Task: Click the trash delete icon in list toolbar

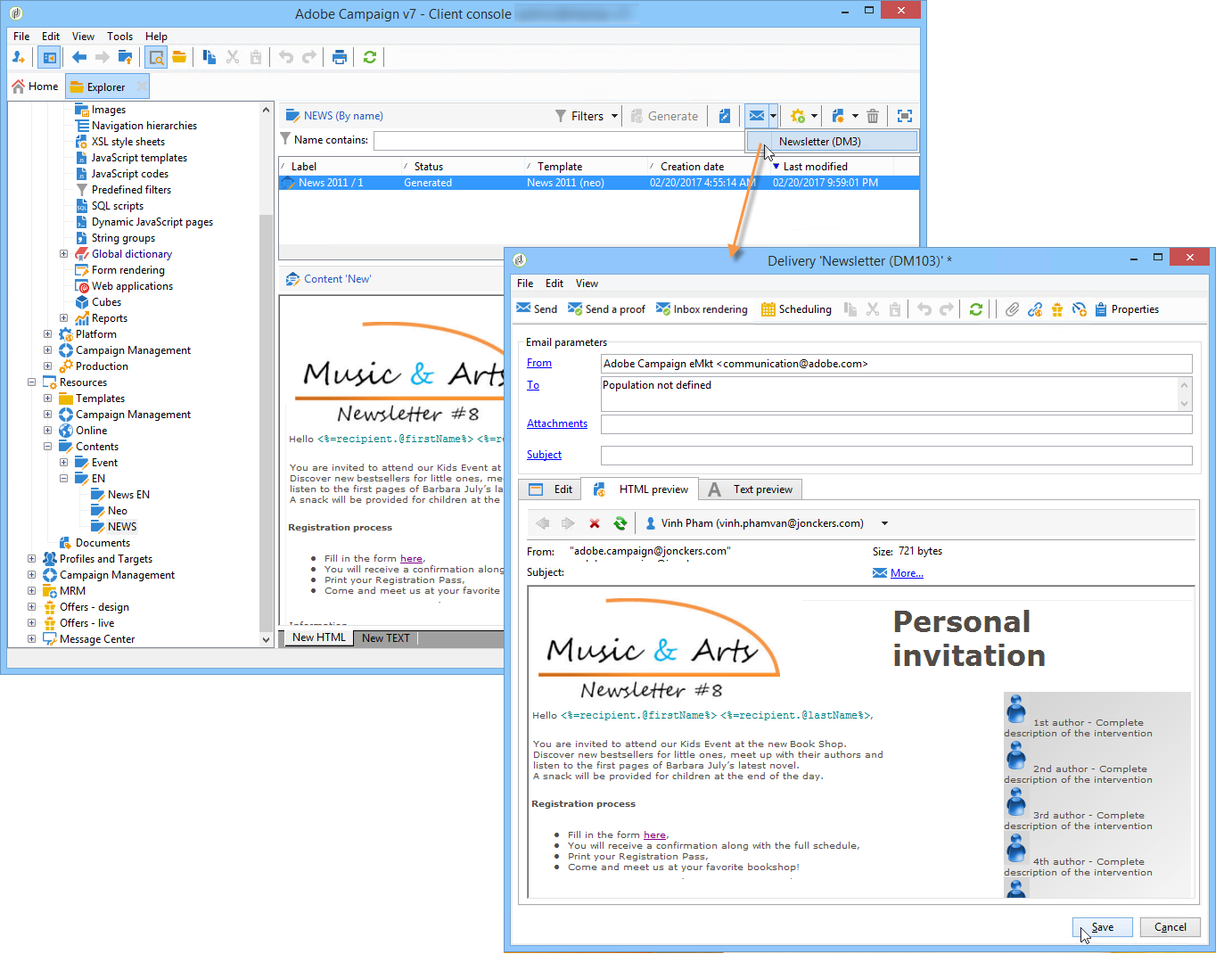Action: (873, 116)
